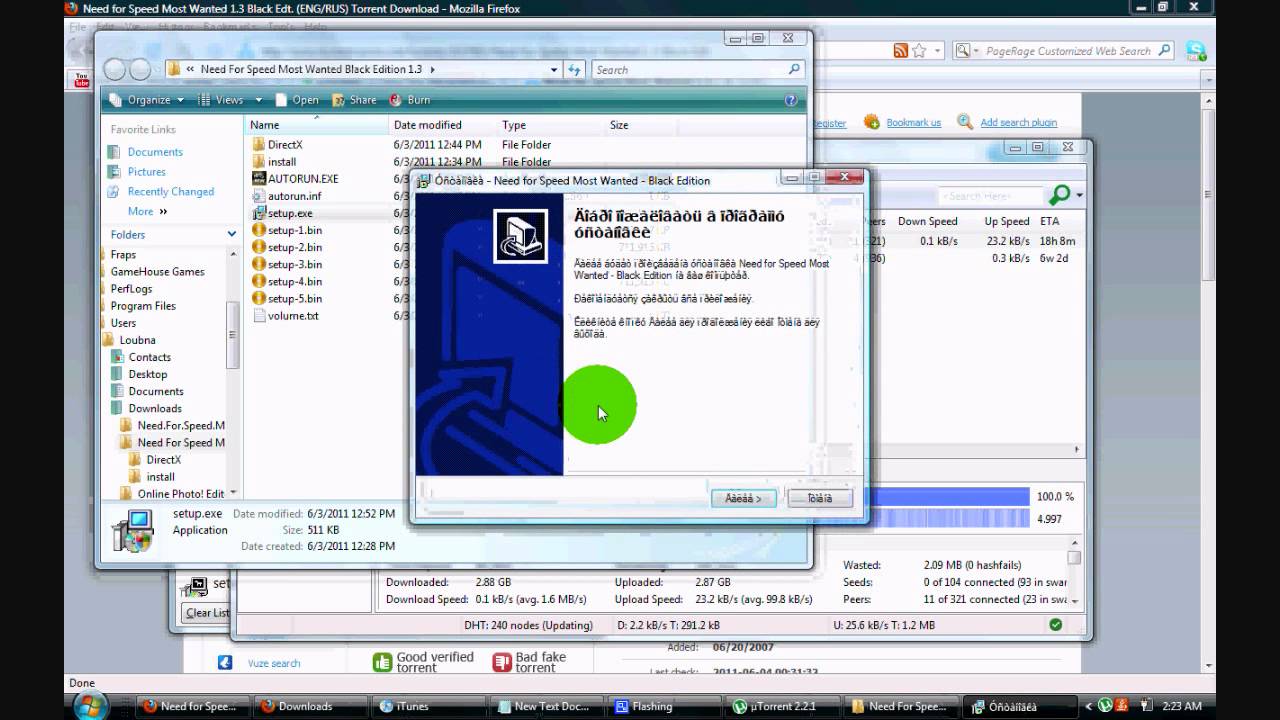Click the Good verified torrent button
Viewport: 1280px width, 720px height.
tap(424, 662)
